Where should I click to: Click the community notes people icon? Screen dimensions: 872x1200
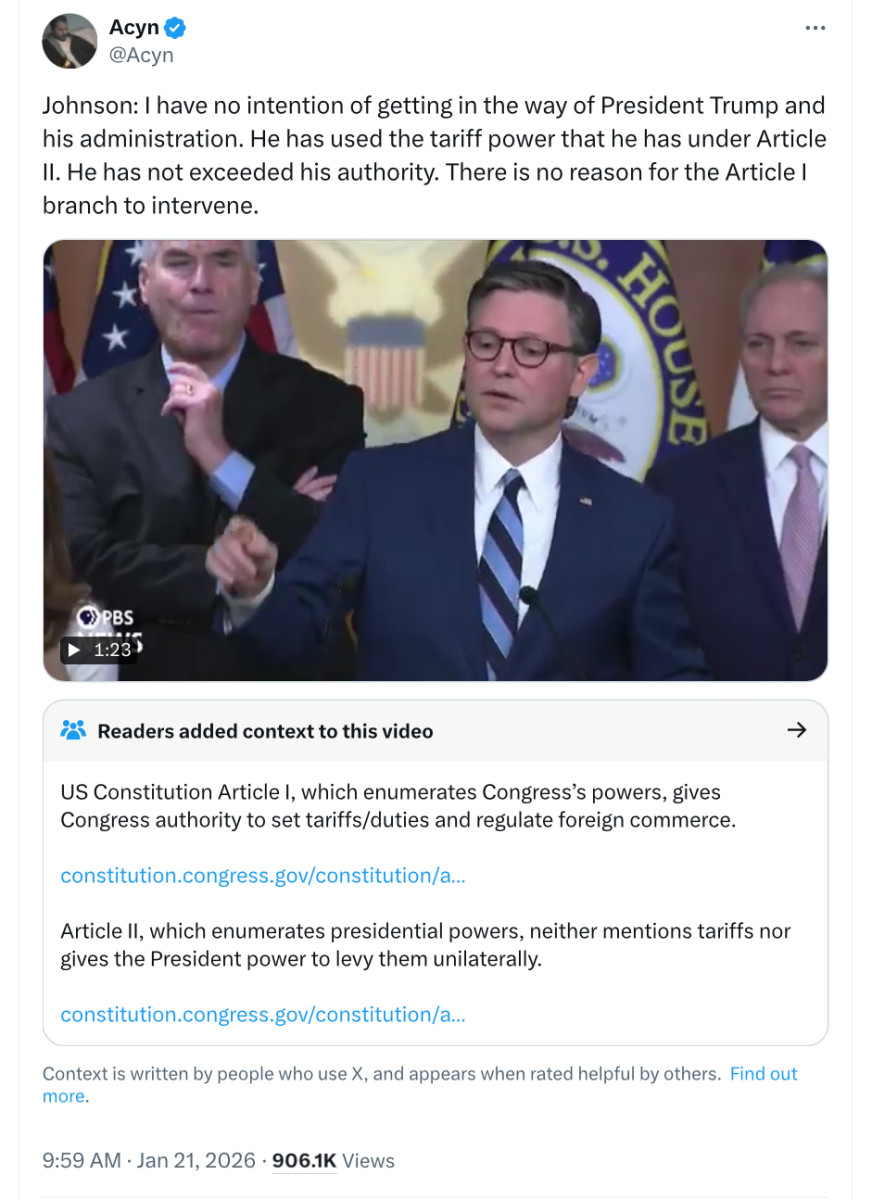click(x=73, y=730)
